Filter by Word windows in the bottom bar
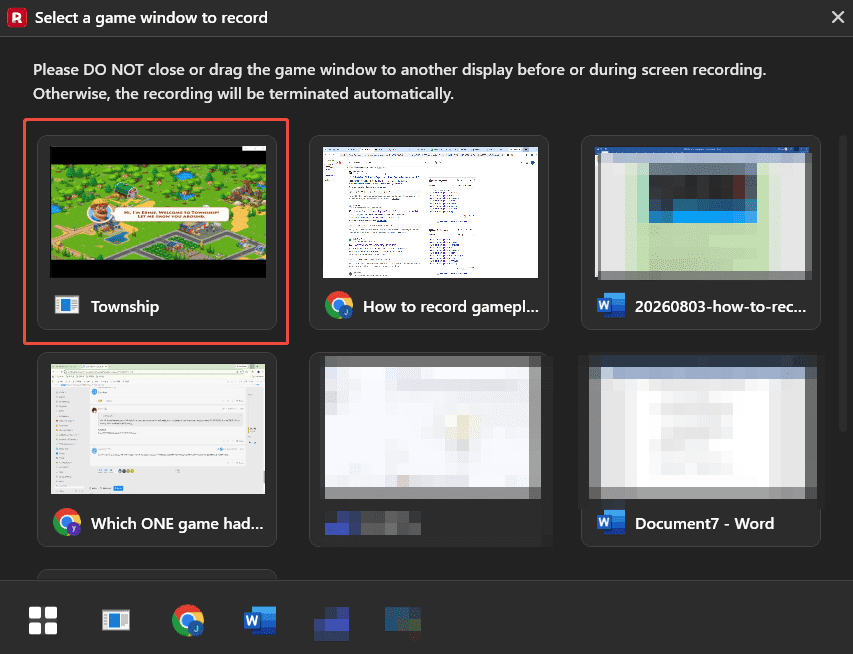 pos(260,620)
